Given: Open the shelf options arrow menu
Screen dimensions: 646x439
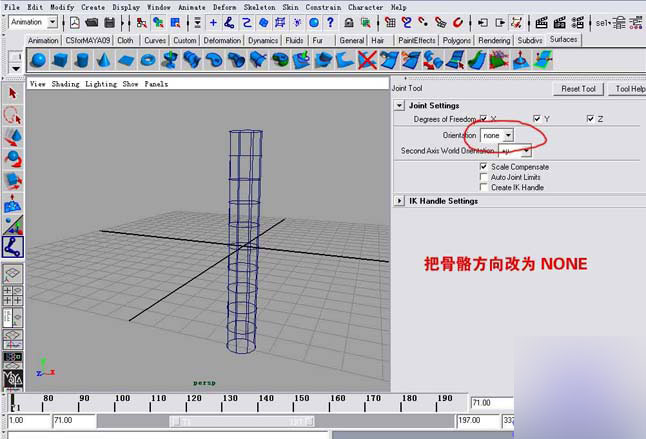Looking at the screenshot, I should tap(16, 68).
